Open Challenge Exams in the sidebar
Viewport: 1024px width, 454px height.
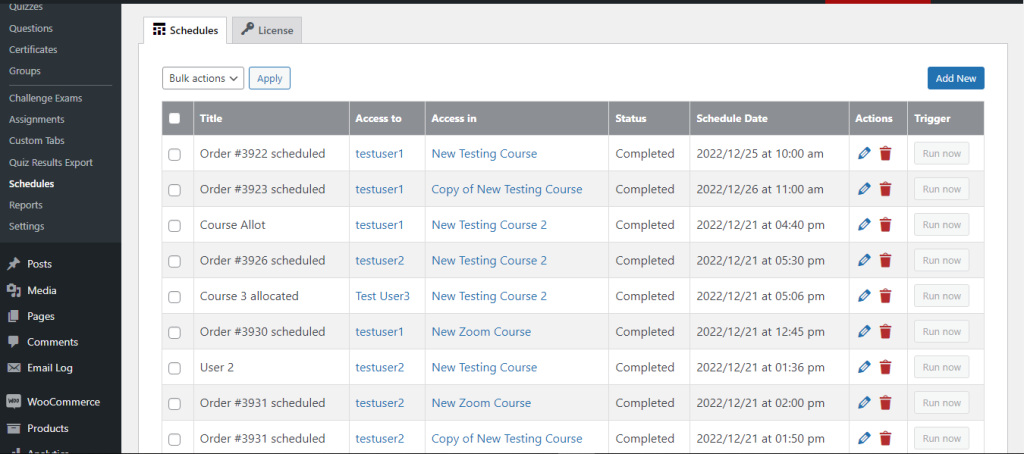pos(46,98)
